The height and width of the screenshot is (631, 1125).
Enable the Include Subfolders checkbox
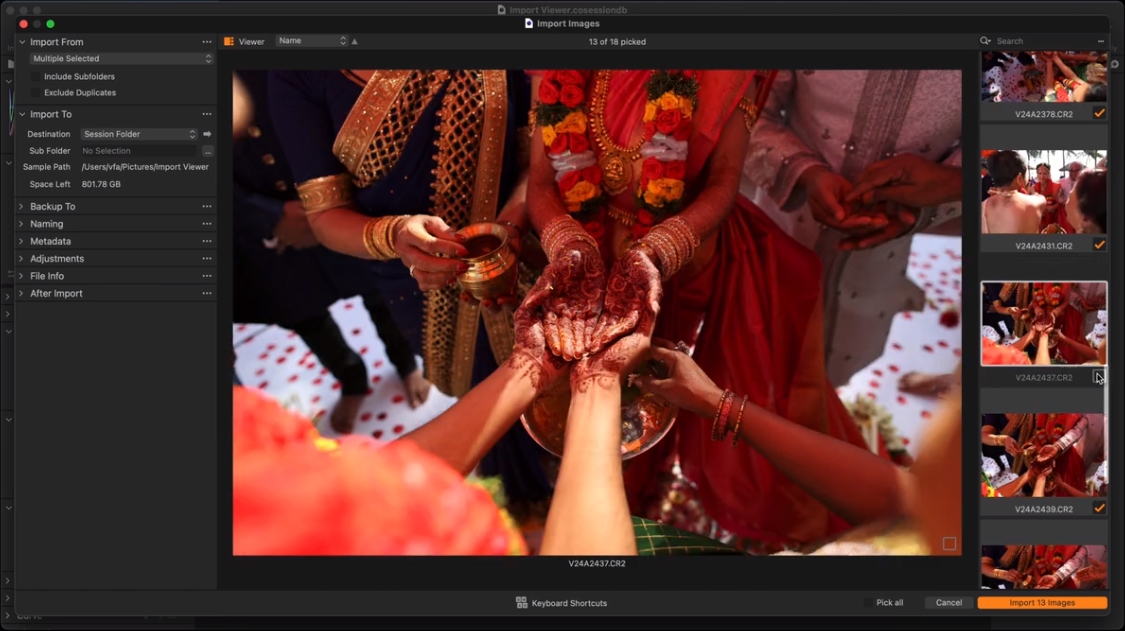point(36,77)
